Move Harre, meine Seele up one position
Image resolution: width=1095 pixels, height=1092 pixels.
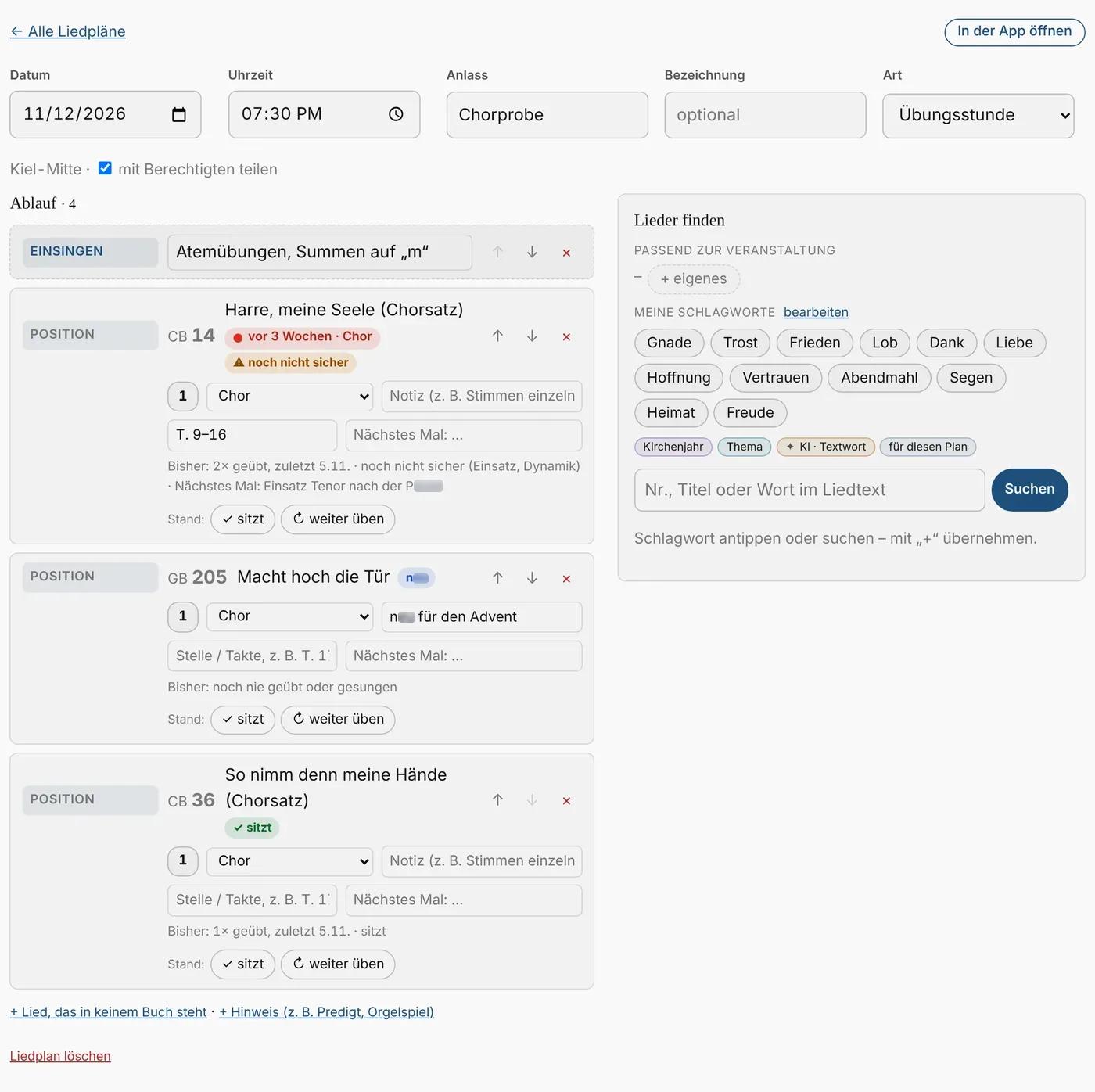[x=497, y=336]
